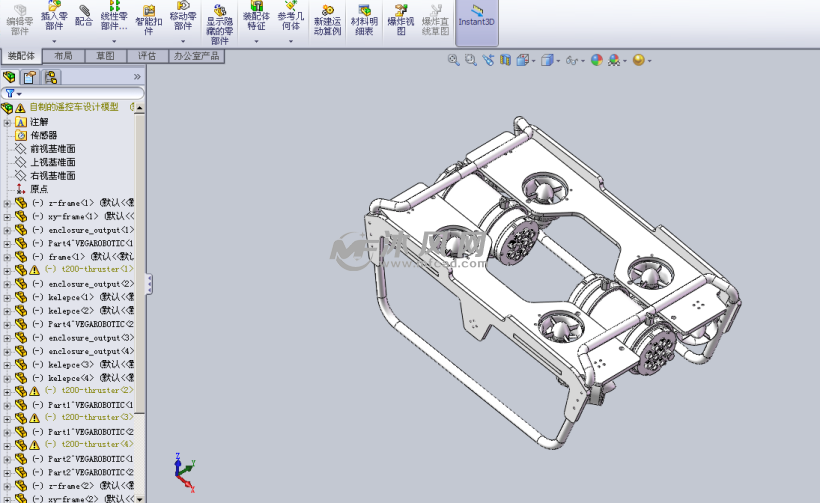This screenshot has width=820, height=503.
Task: Expand the z-frame<1> component node
Action: point(7,203)
